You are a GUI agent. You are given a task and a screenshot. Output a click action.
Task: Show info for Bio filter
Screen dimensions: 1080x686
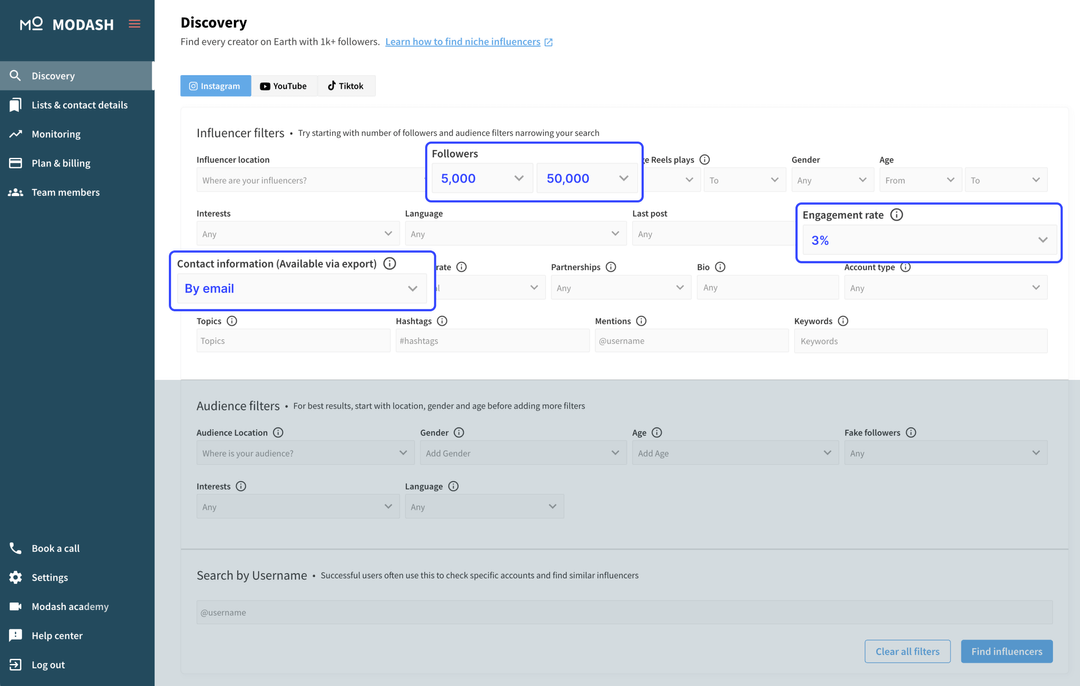point(720,267)
